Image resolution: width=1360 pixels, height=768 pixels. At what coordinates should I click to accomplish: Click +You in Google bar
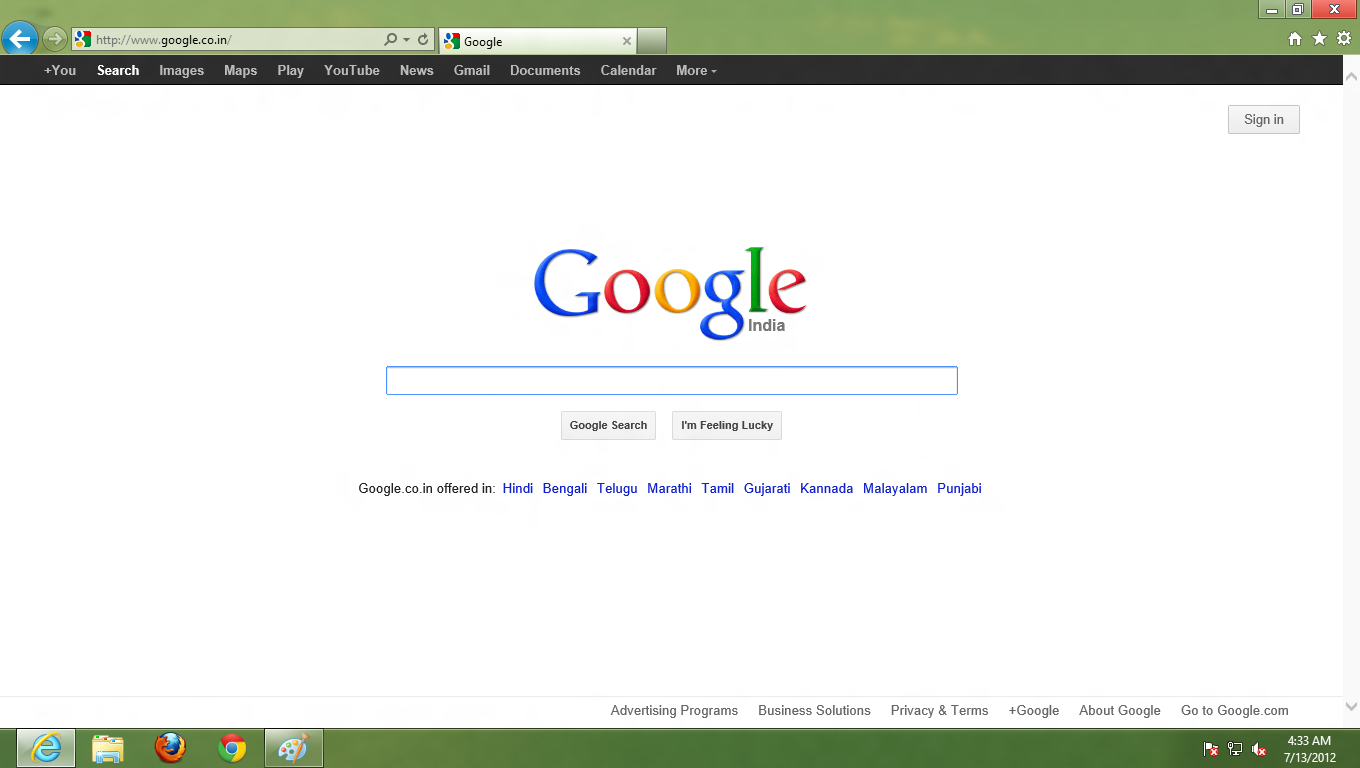point(60,70)
